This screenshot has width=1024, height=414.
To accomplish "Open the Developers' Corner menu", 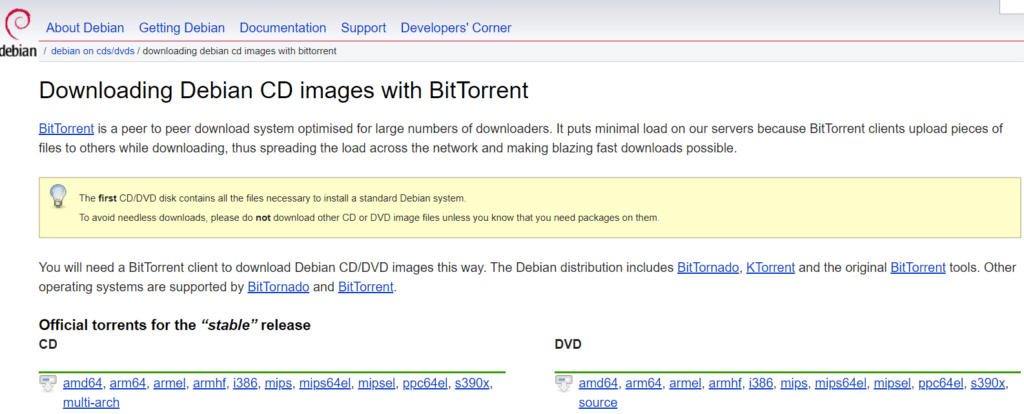I will (x=456, y=28).
